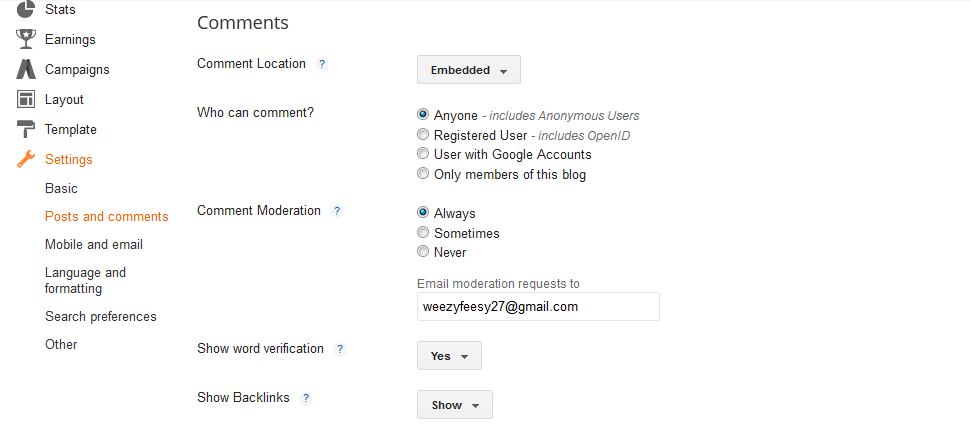Open Search preferences settings link

point(101,316)
